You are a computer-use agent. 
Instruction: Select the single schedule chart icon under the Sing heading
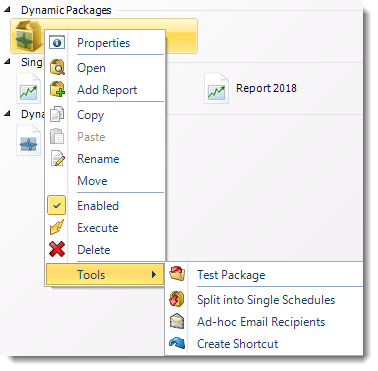pos(29,89)
